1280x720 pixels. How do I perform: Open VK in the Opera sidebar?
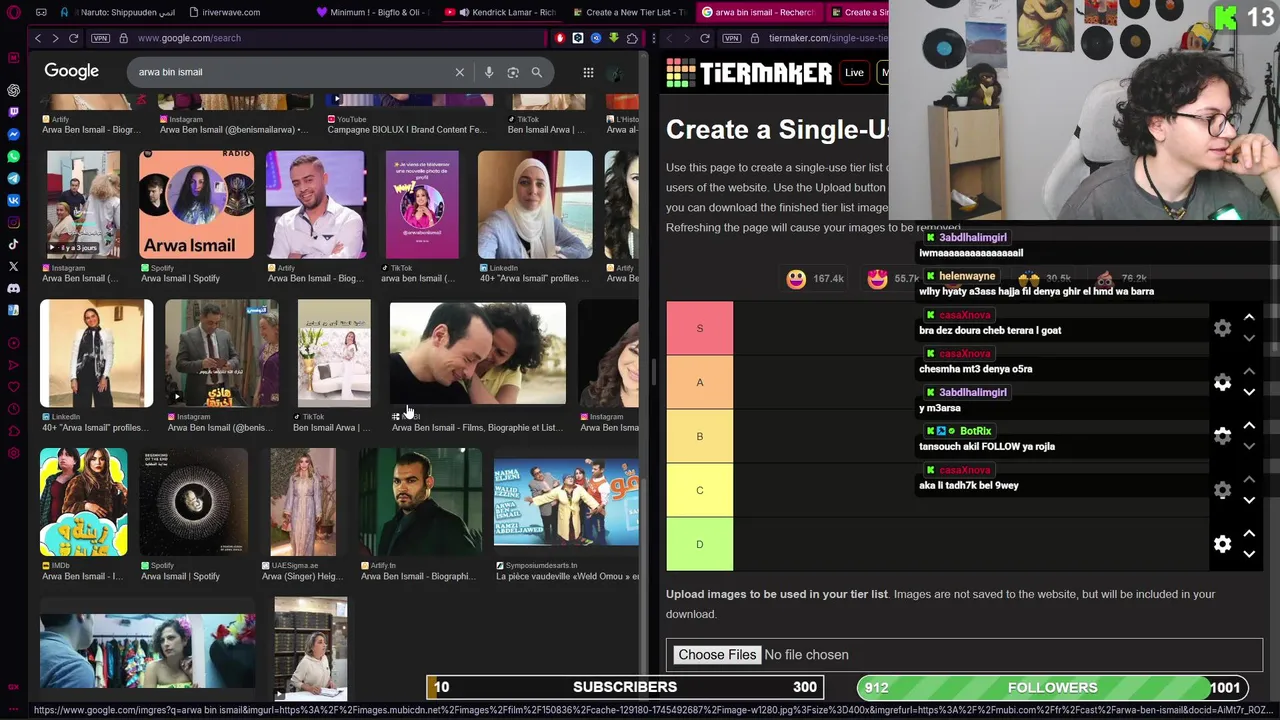coord(13,200)
